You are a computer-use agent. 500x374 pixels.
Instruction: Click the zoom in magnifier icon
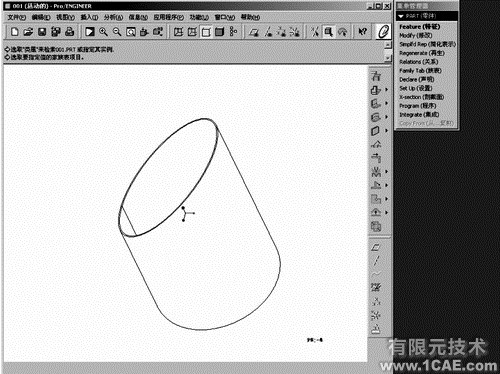coord(103,32)
